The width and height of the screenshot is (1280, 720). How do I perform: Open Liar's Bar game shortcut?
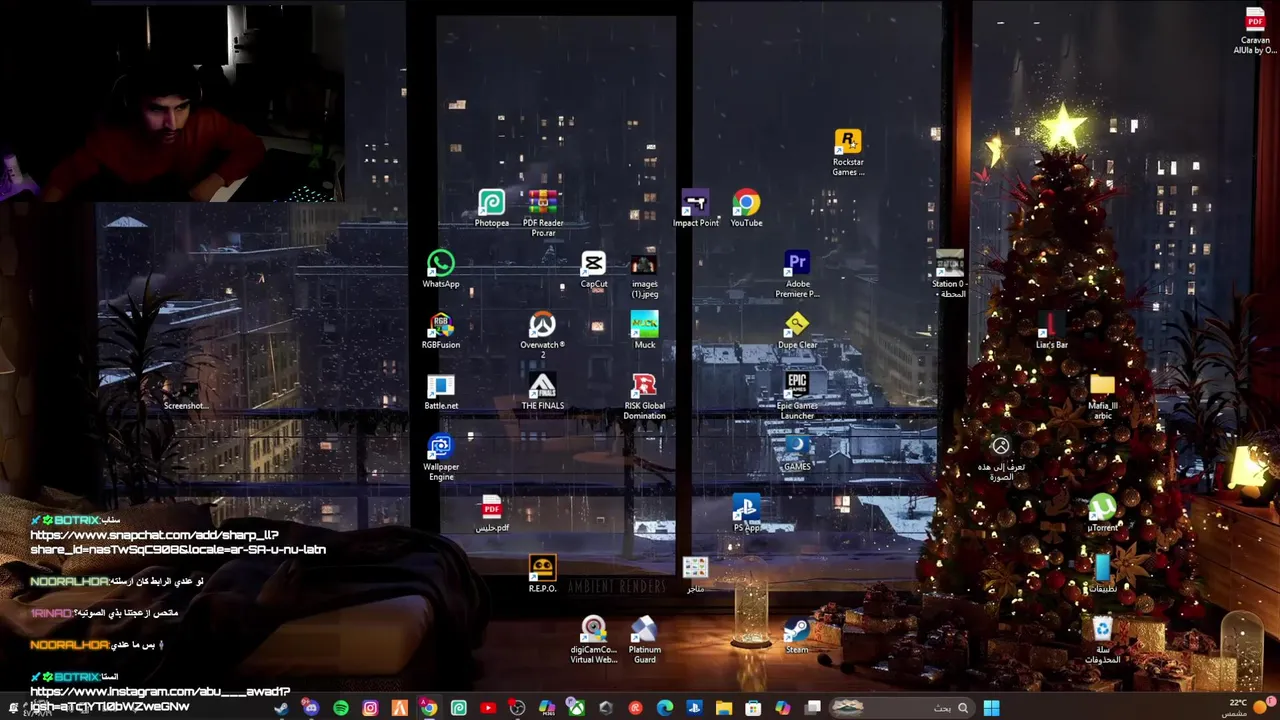(x=1051, y=331)
